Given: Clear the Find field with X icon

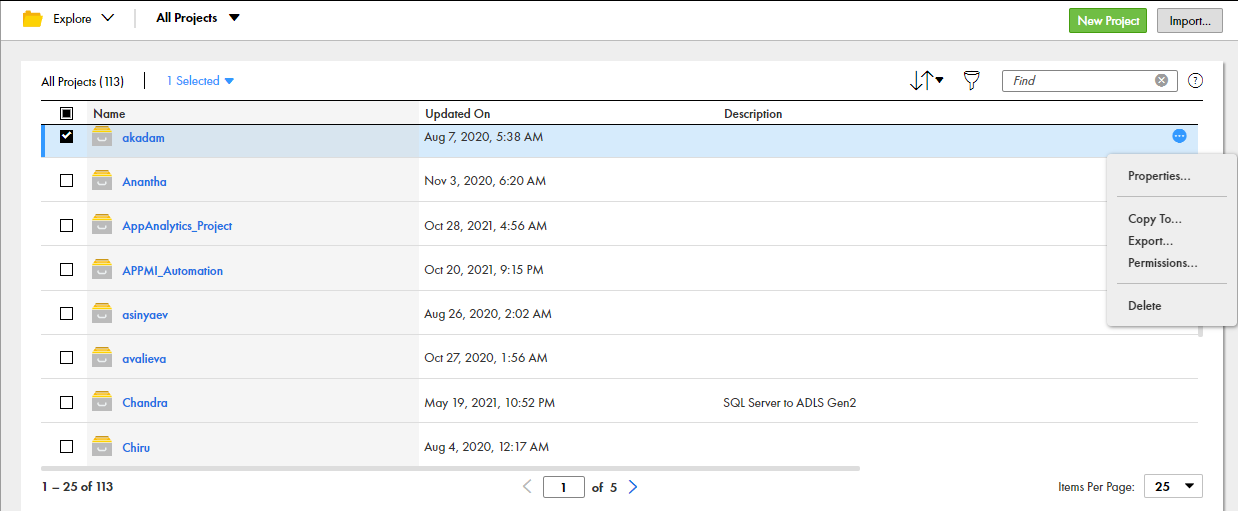Looking at the screenshot, I should coord(1161,81).
